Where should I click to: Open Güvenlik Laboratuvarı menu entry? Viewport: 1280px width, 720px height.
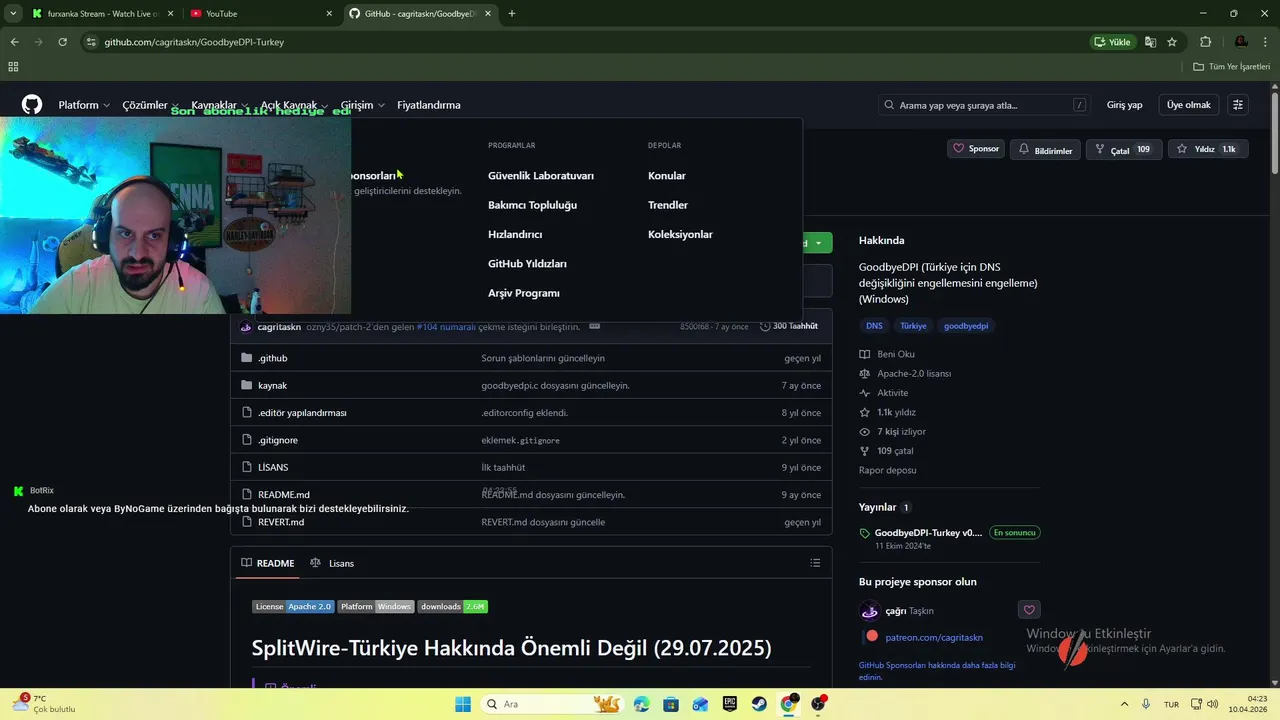[x=541, y=176]
